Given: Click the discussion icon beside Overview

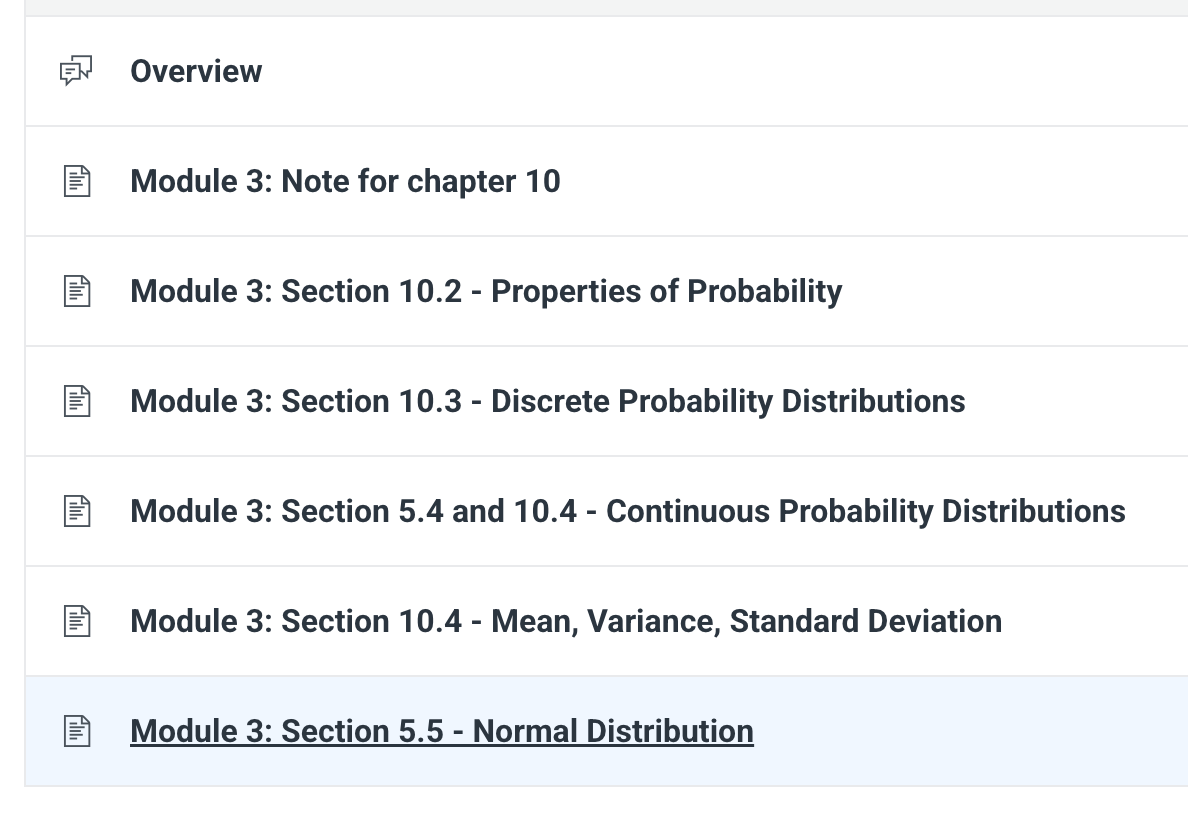Looking at the screenshot, I should 76,70.
